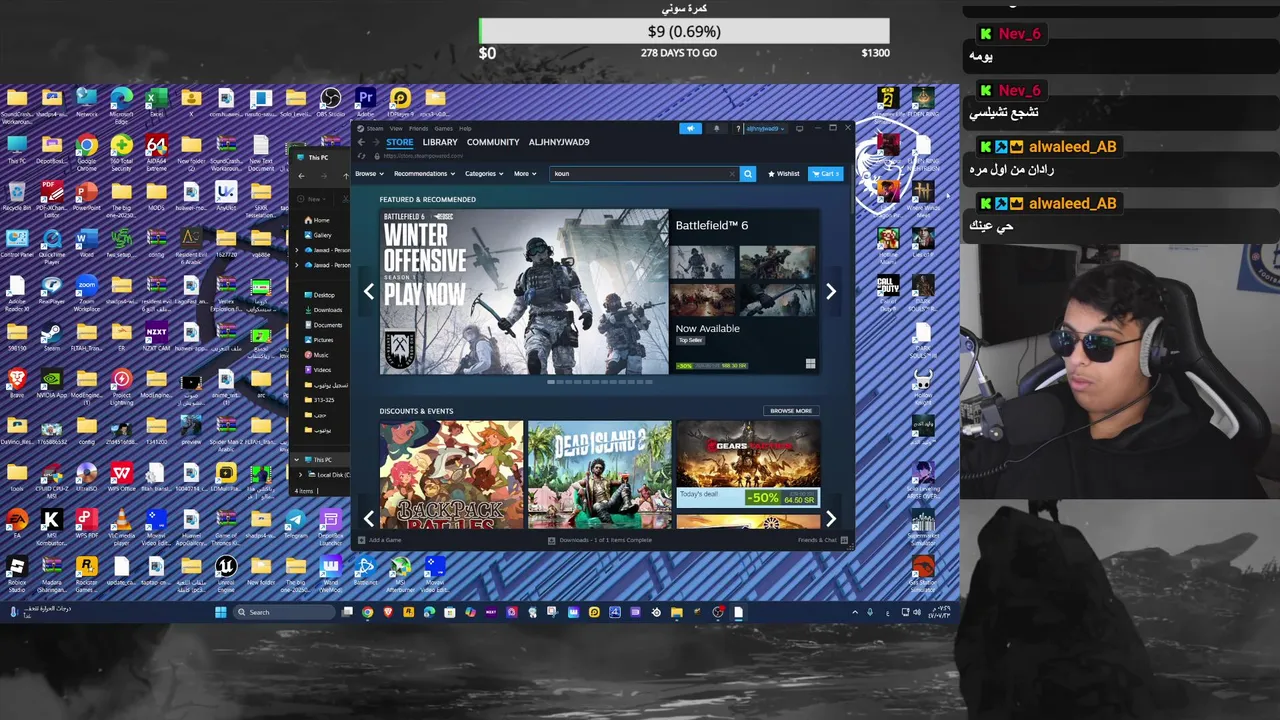Select Rockstar Games Launcher icon
The height and width of the screenshot is (720, 1280).
(x=87, y=573)
